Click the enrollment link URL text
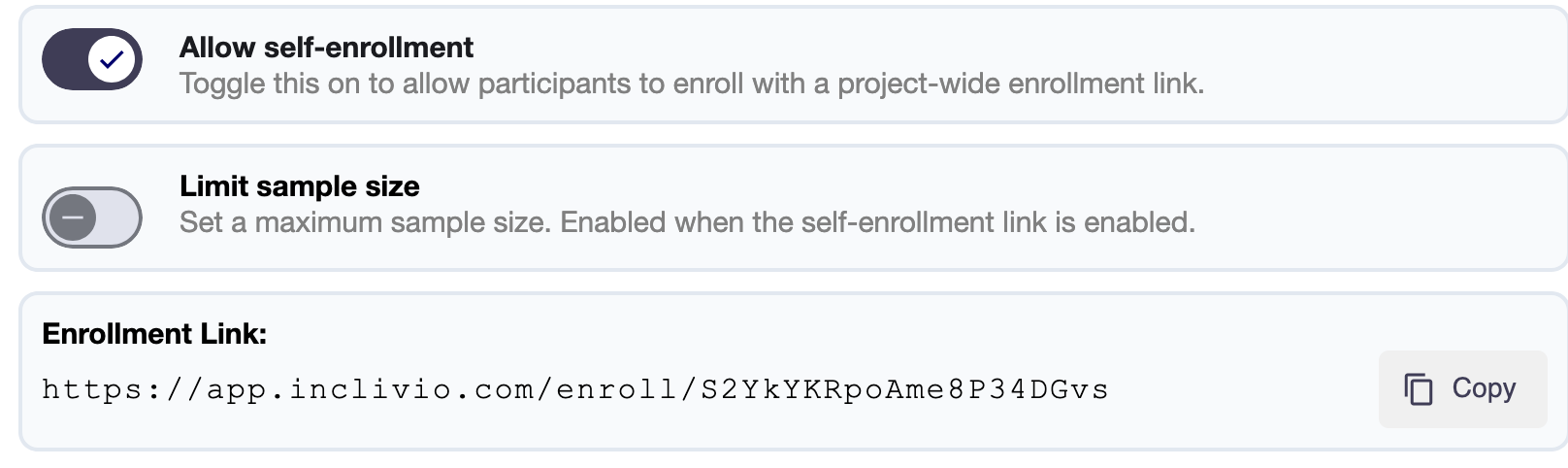The height and width of the screenshot is (468, 1568). [574, 390]
